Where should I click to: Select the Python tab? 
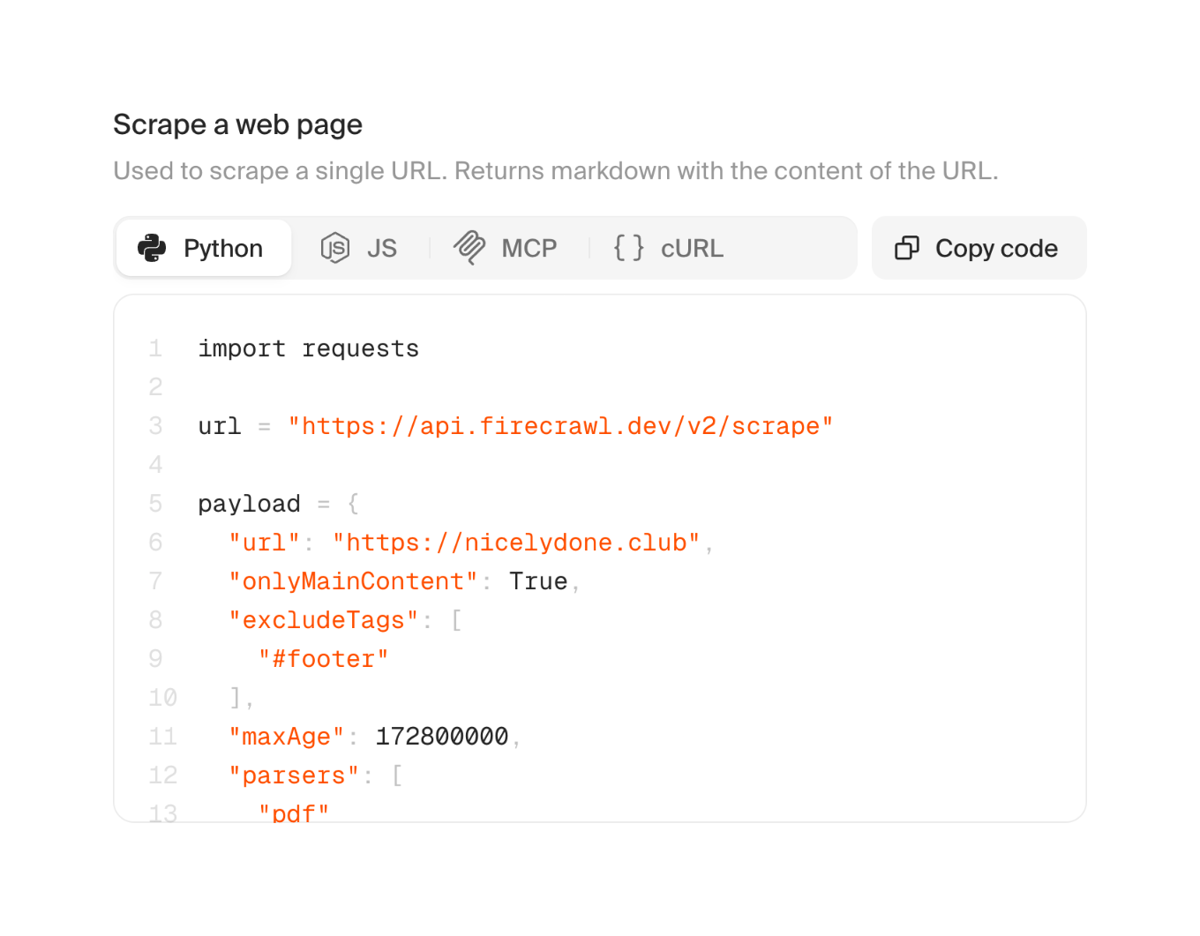point(203,248)
